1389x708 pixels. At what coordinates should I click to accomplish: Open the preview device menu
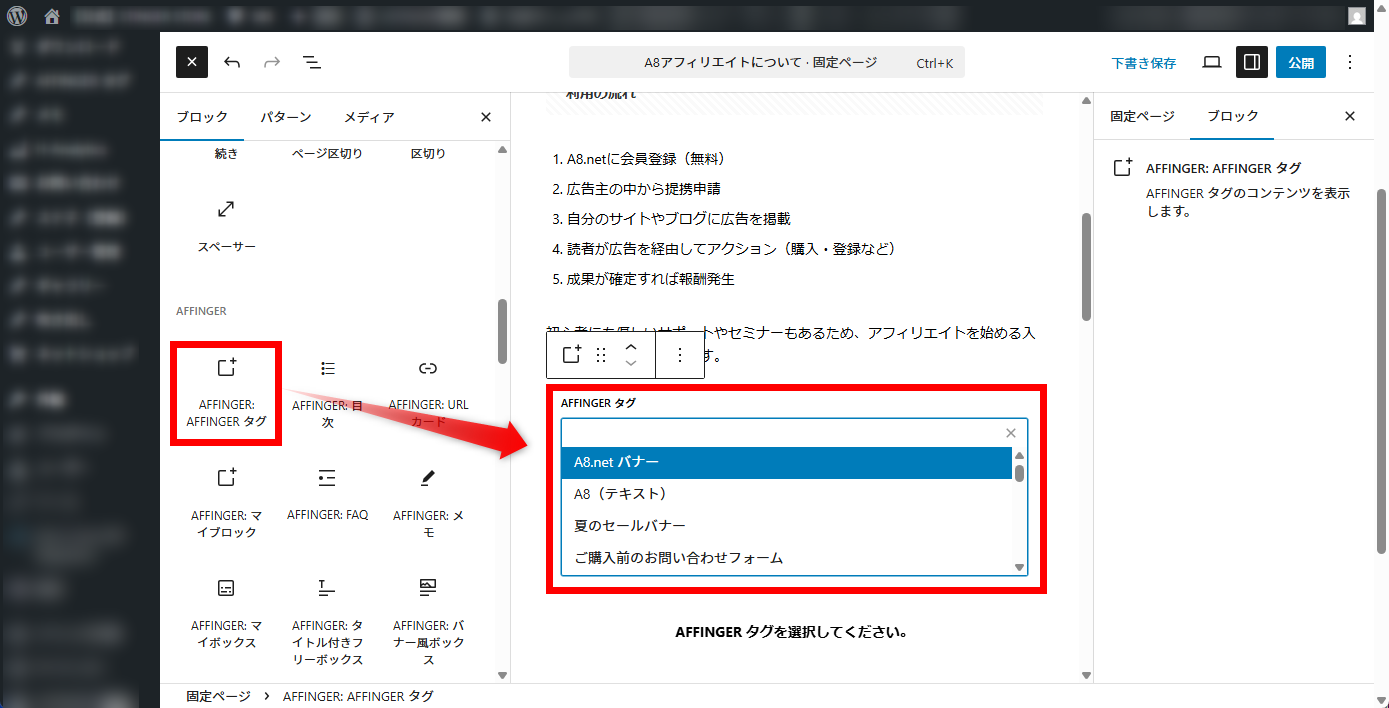[x=1212, y=62]
